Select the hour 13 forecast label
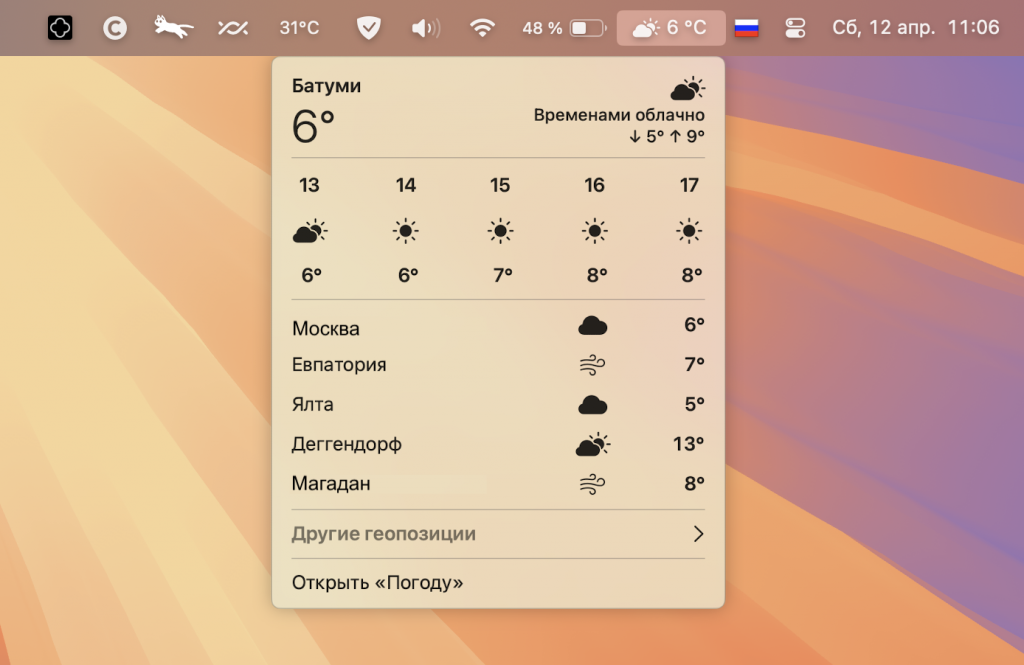The height and width of the screenshot is (665, 1024). (x=309, y=185)
